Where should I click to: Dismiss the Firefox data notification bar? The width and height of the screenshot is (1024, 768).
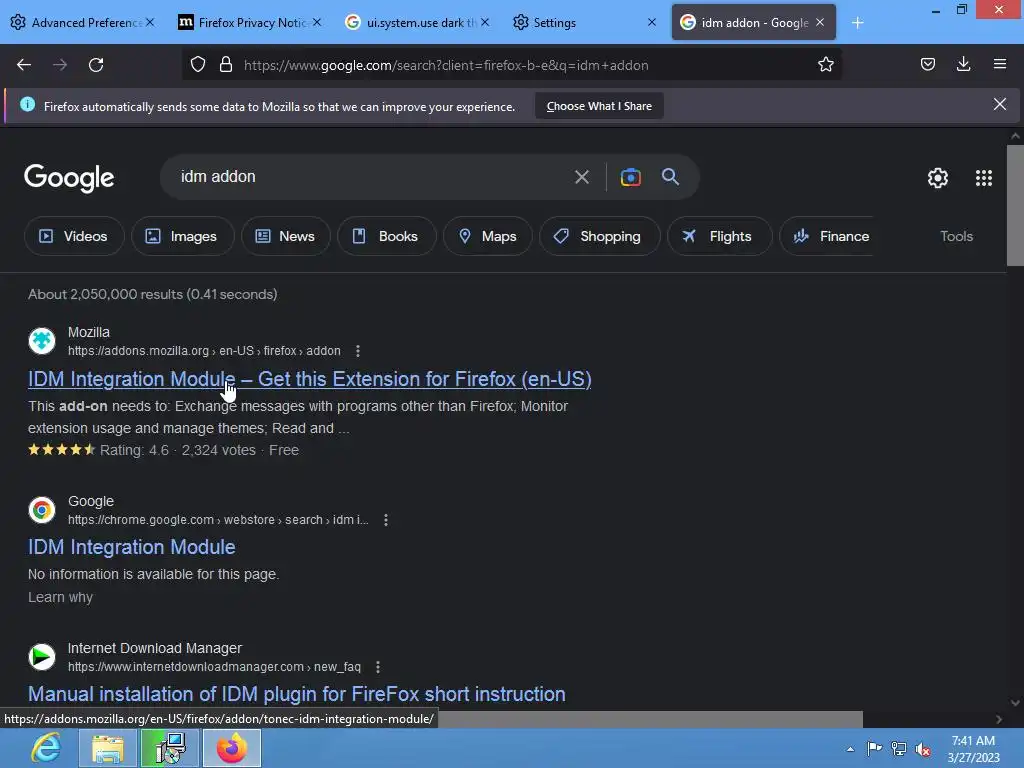(999, 104)
